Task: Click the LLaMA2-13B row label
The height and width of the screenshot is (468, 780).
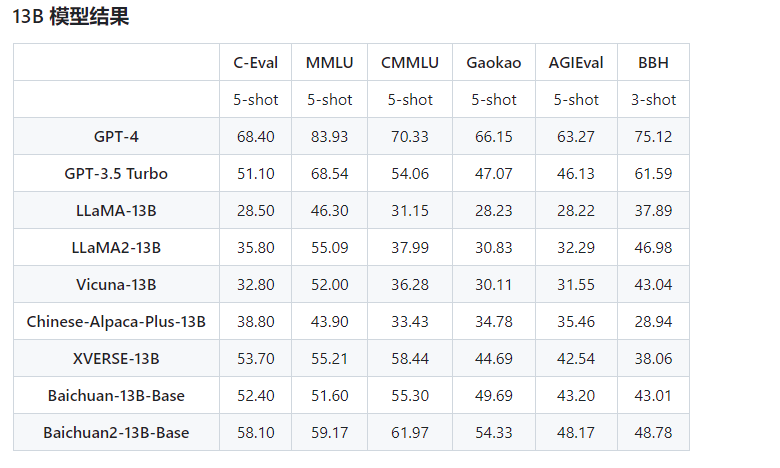Action: [116, 247]
